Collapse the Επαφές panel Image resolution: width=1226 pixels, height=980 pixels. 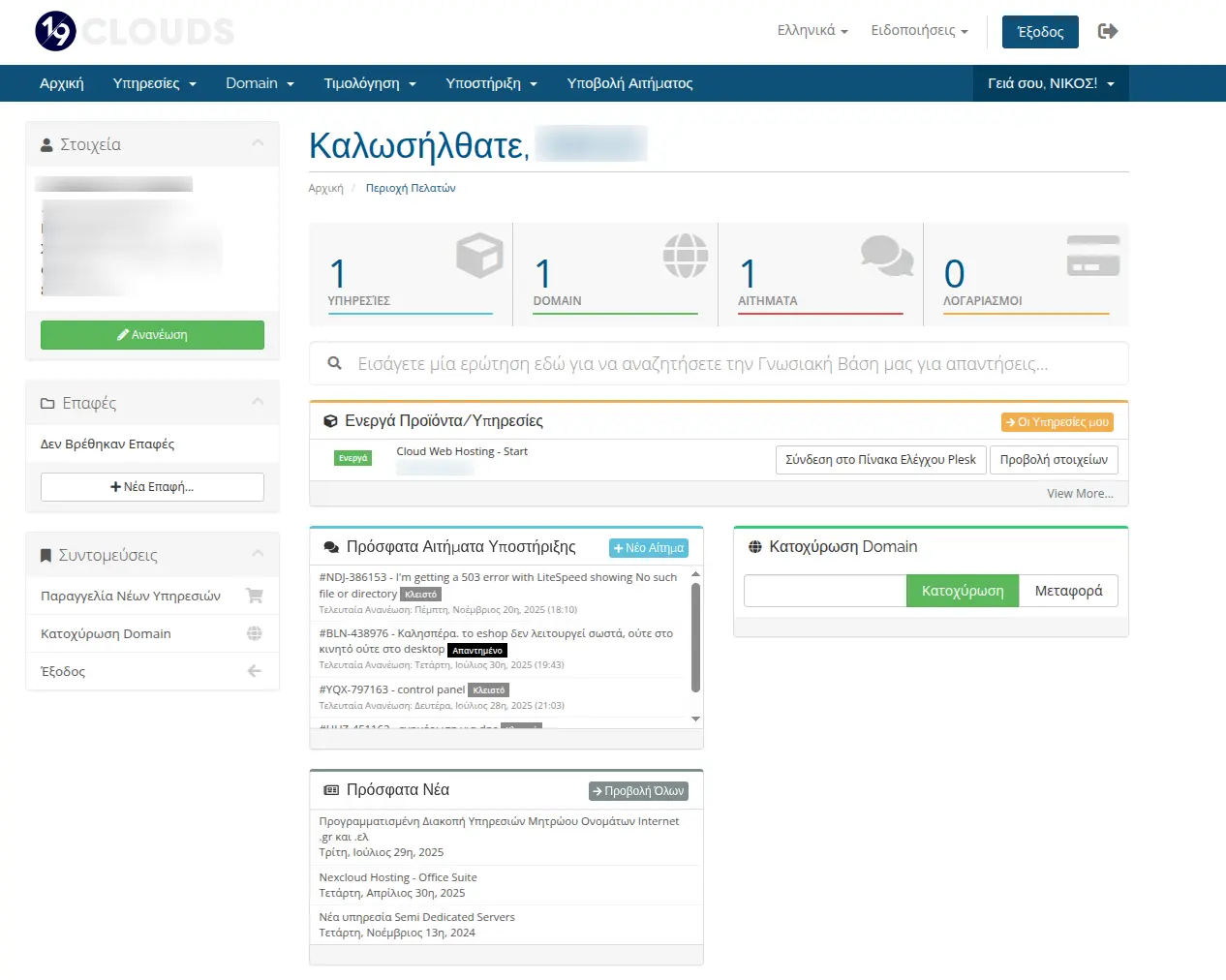[258, 402]
